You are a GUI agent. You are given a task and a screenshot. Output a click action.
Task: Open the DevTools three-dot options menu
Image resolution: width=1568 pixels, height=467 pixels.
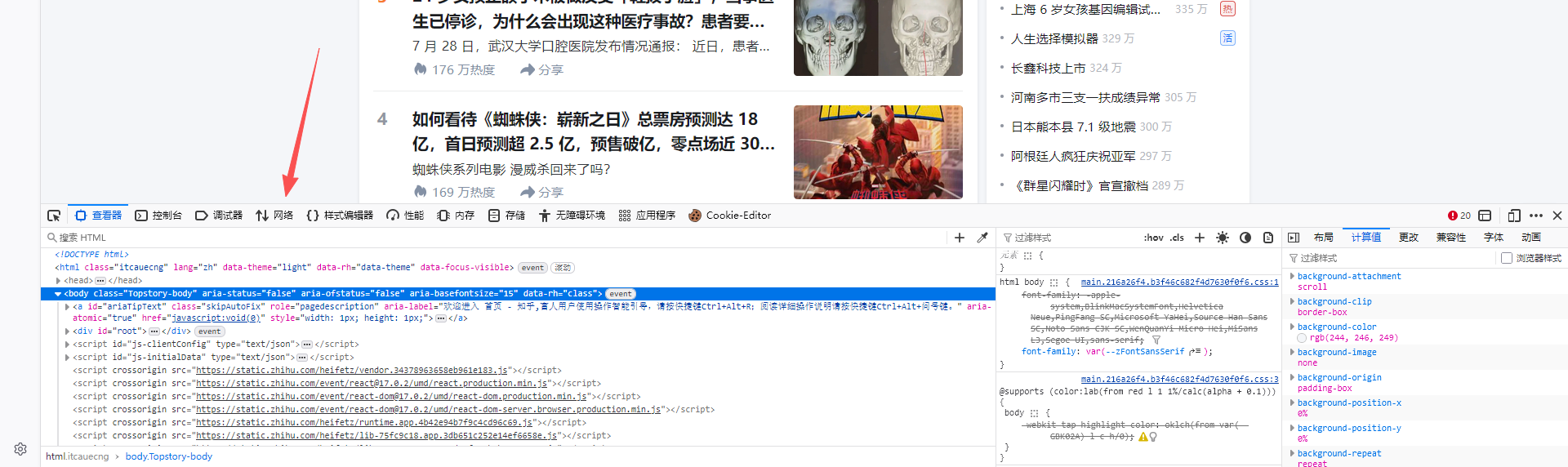coord(1536,216)
